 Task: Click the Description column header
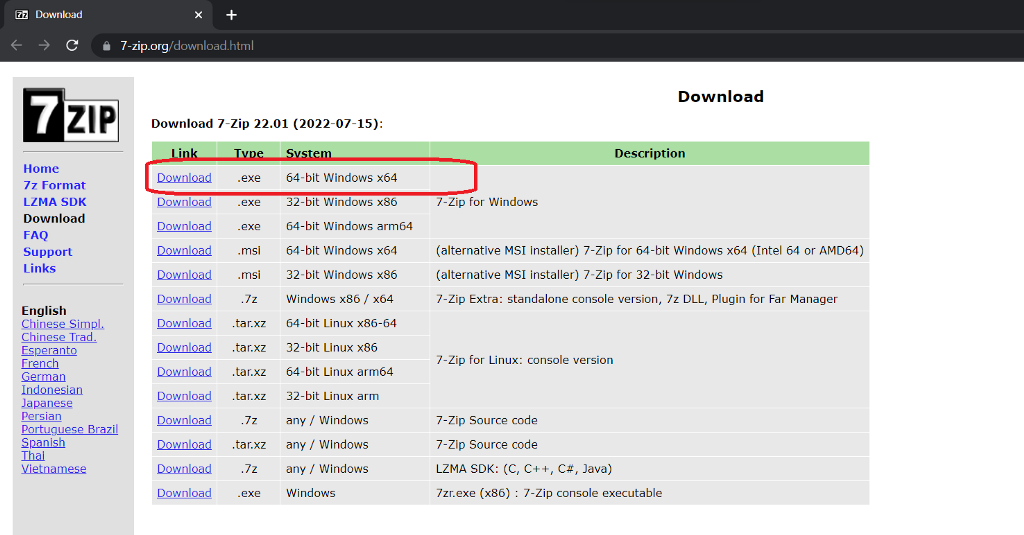(x=650, y=154)
